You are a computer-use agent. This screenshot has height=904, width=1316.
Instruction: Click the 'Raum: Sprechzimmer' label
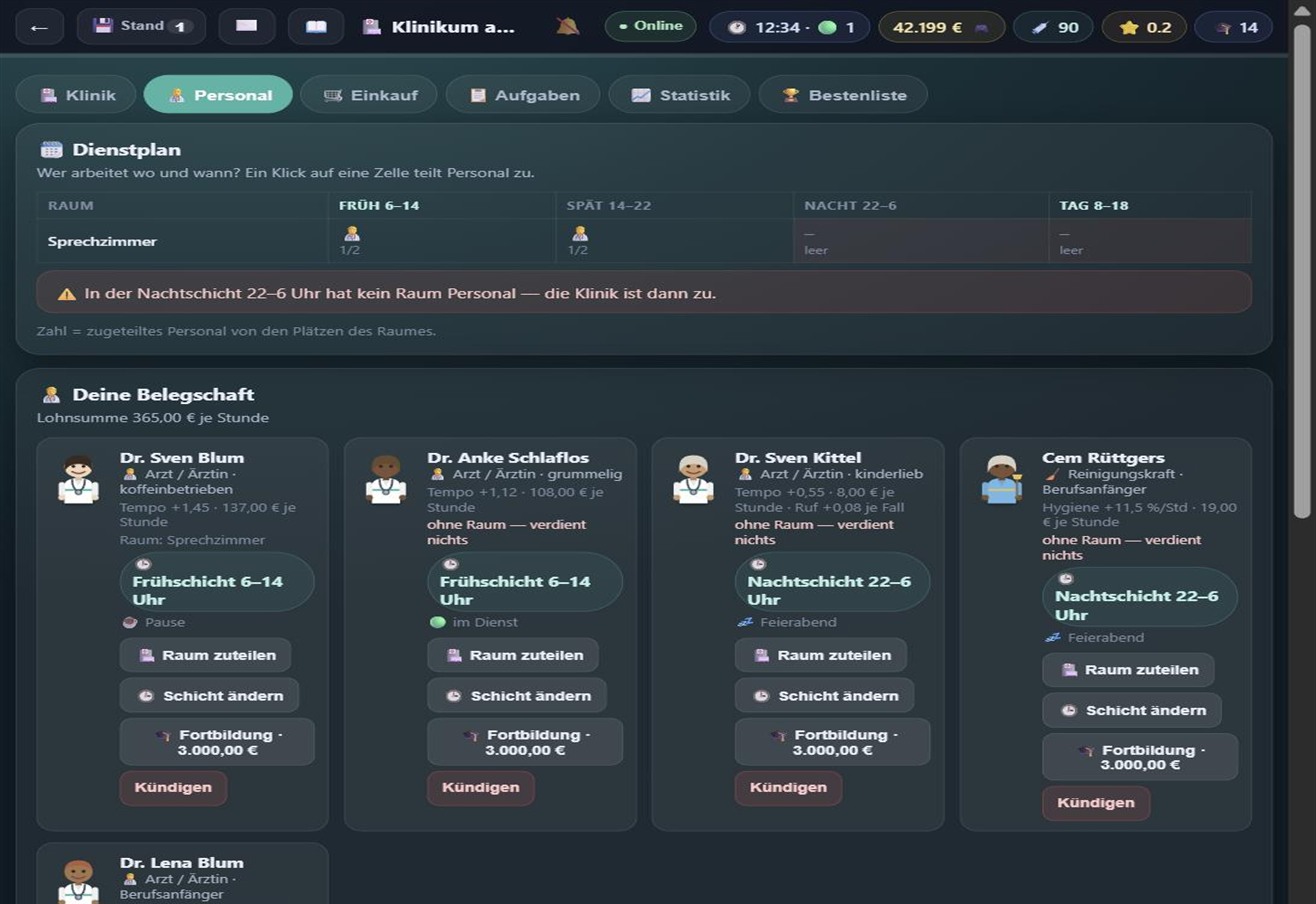(x=193, y=540)
